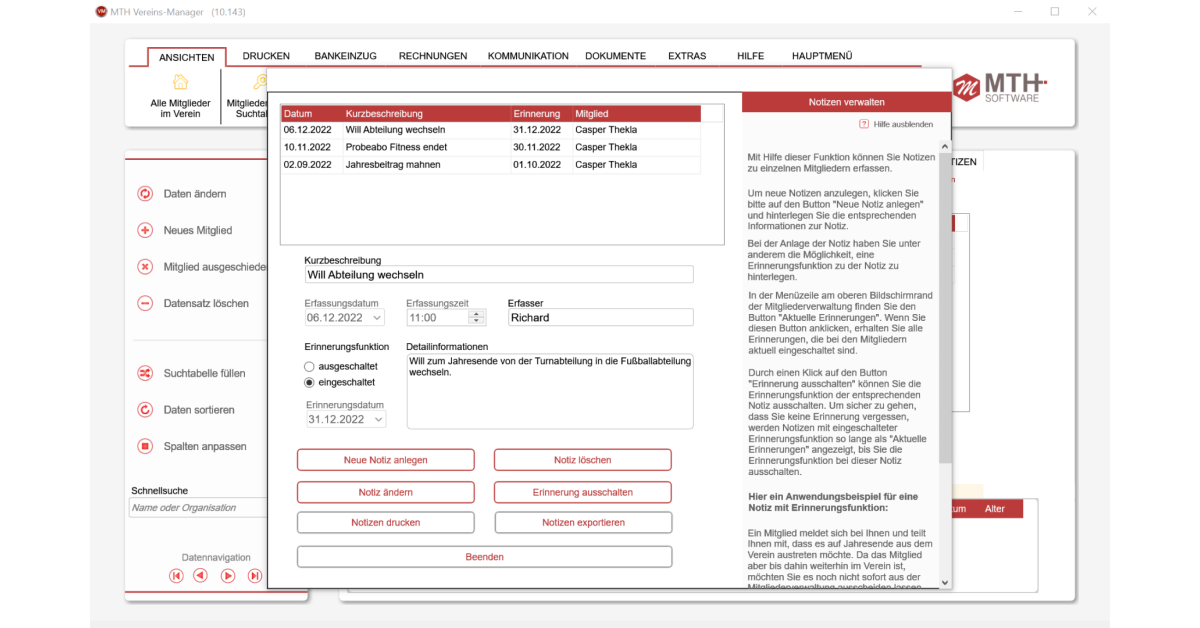The image size is (1200, 628).
Task: Click the Kurzbeschreibung column header
Action: pos(427,114)
